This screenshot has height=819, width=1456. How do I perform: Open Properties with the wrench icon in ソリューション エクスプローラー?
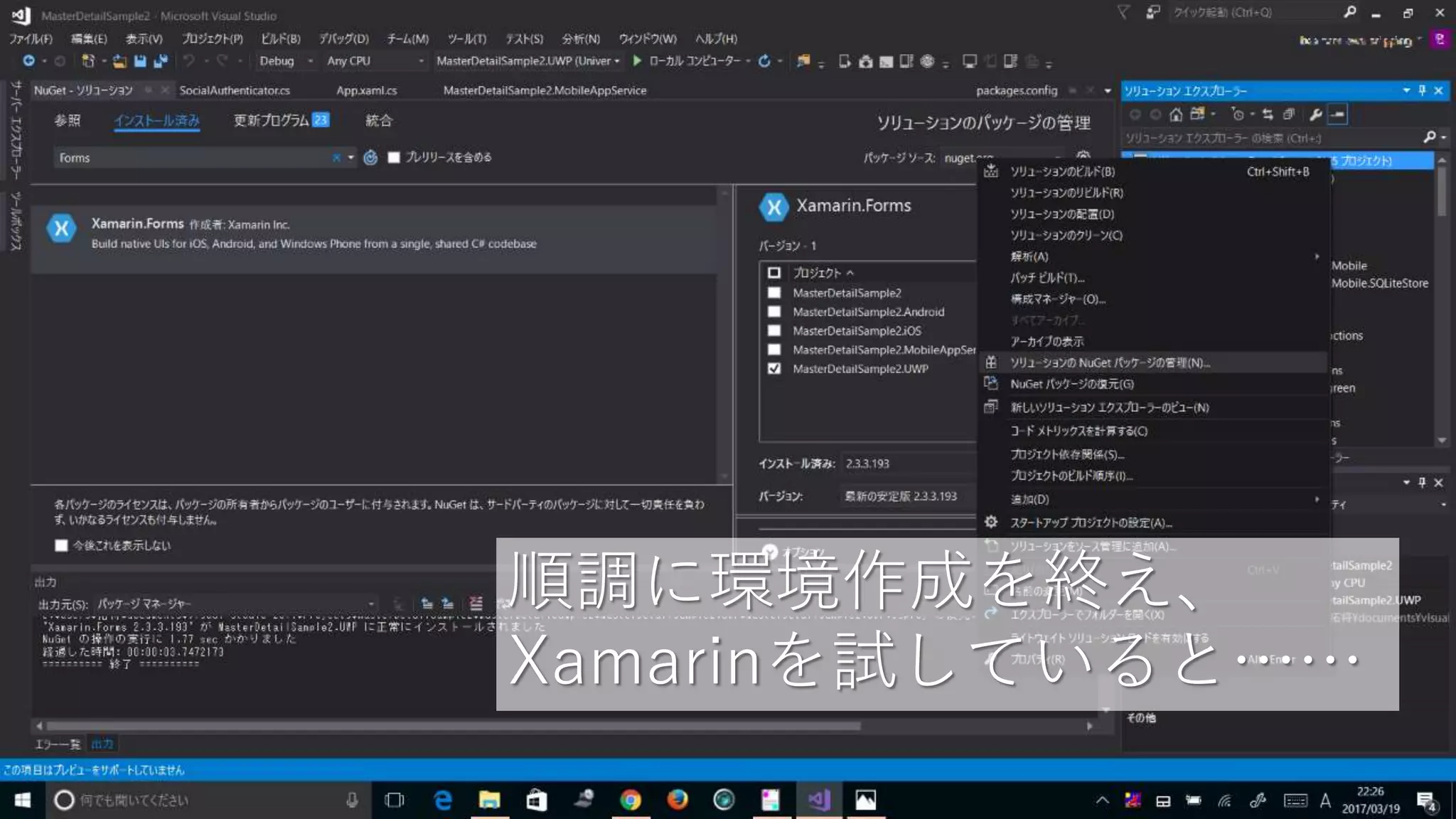tap(1315, 114)
